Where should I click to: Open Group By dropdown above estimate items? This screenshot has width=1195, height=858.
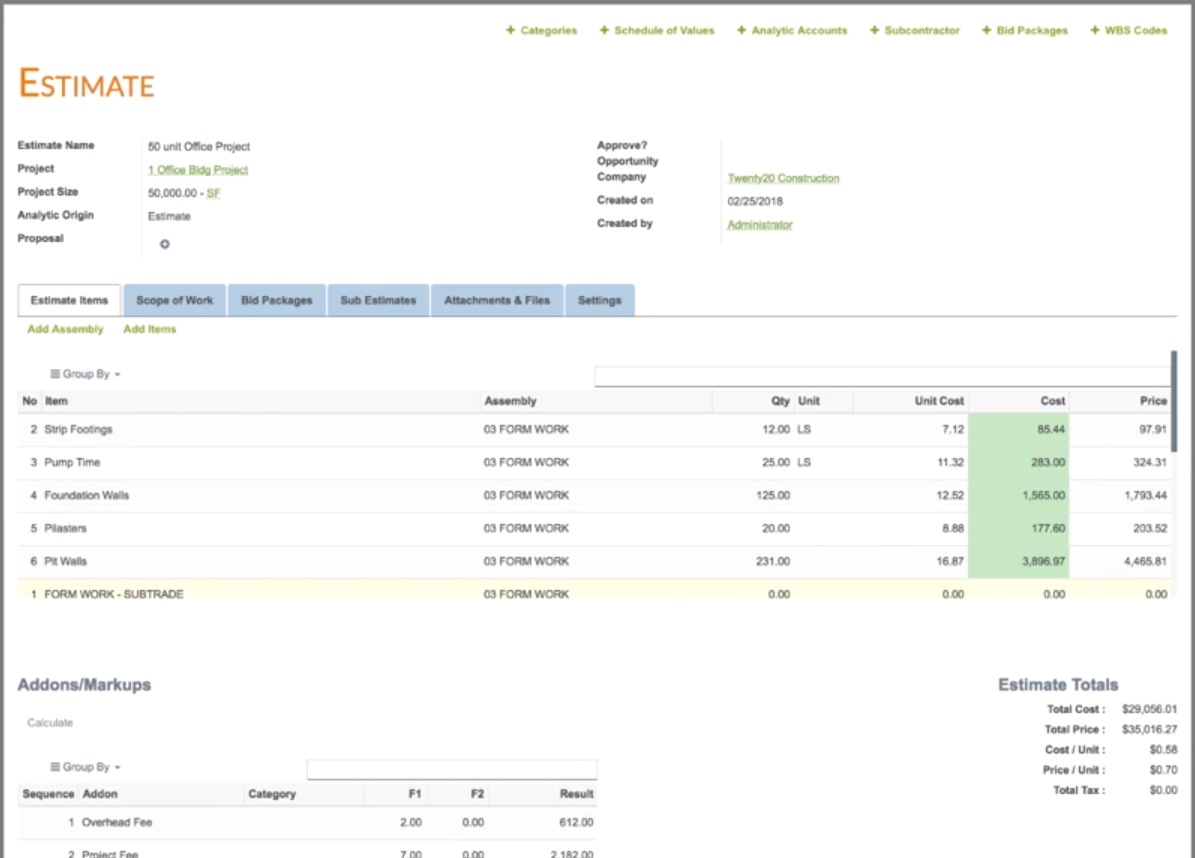[85, 374]
